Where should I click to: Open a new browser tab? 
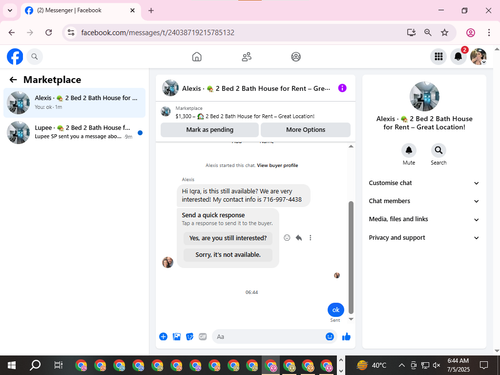[151, 11]
